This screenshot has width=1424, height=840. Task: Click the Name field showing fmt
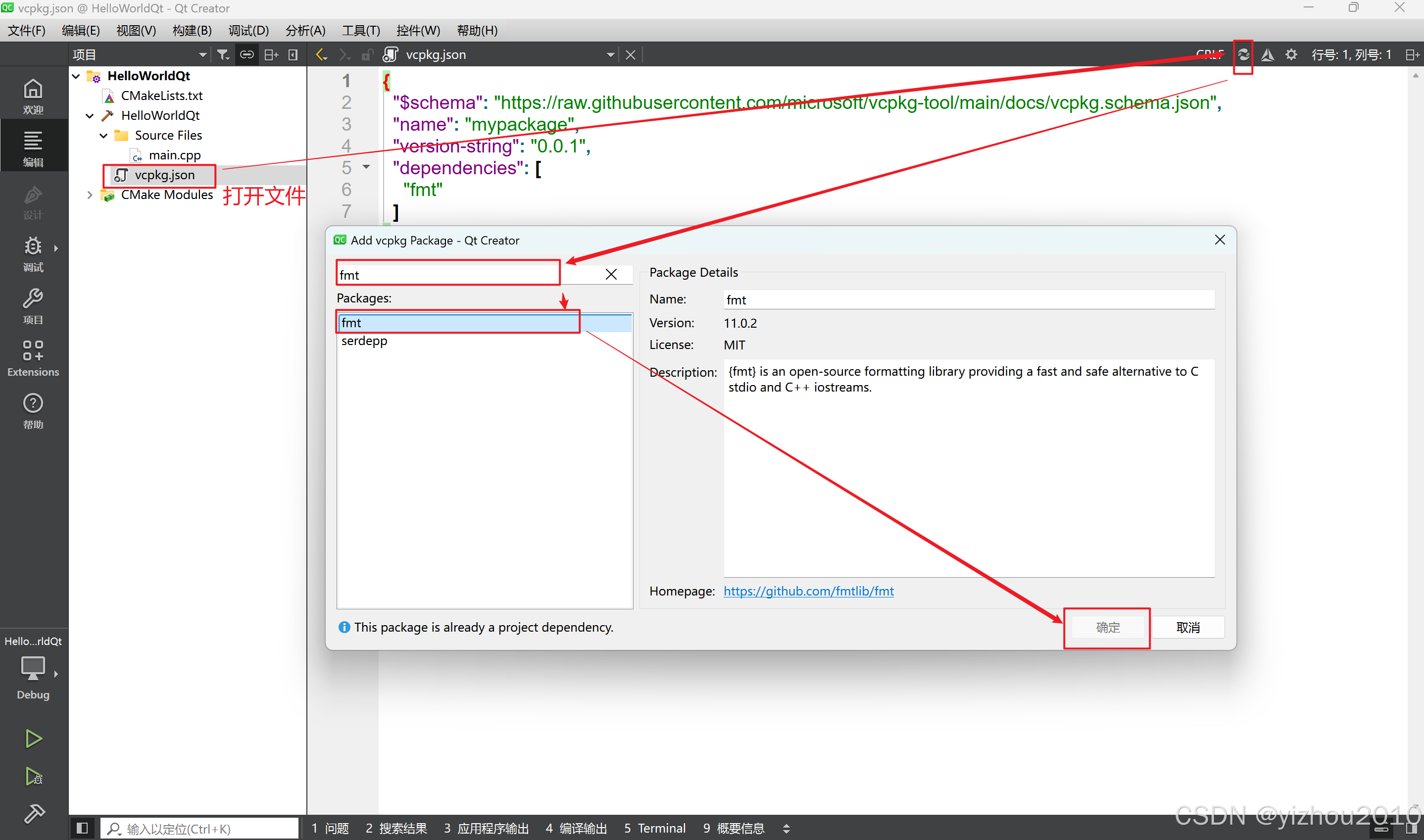(969, 299)
